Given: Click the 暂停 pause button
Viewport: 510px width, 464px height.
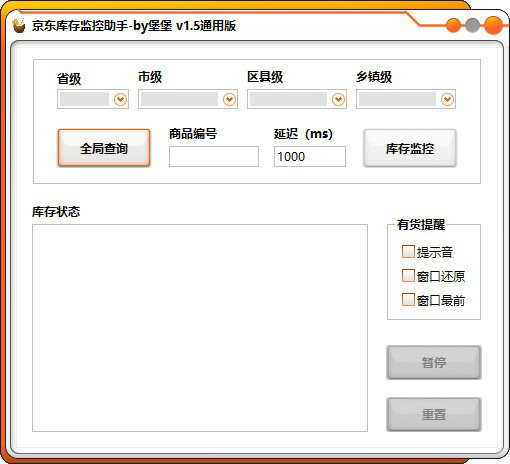Looking at the screenshot, I should click(x=434, y=362).
